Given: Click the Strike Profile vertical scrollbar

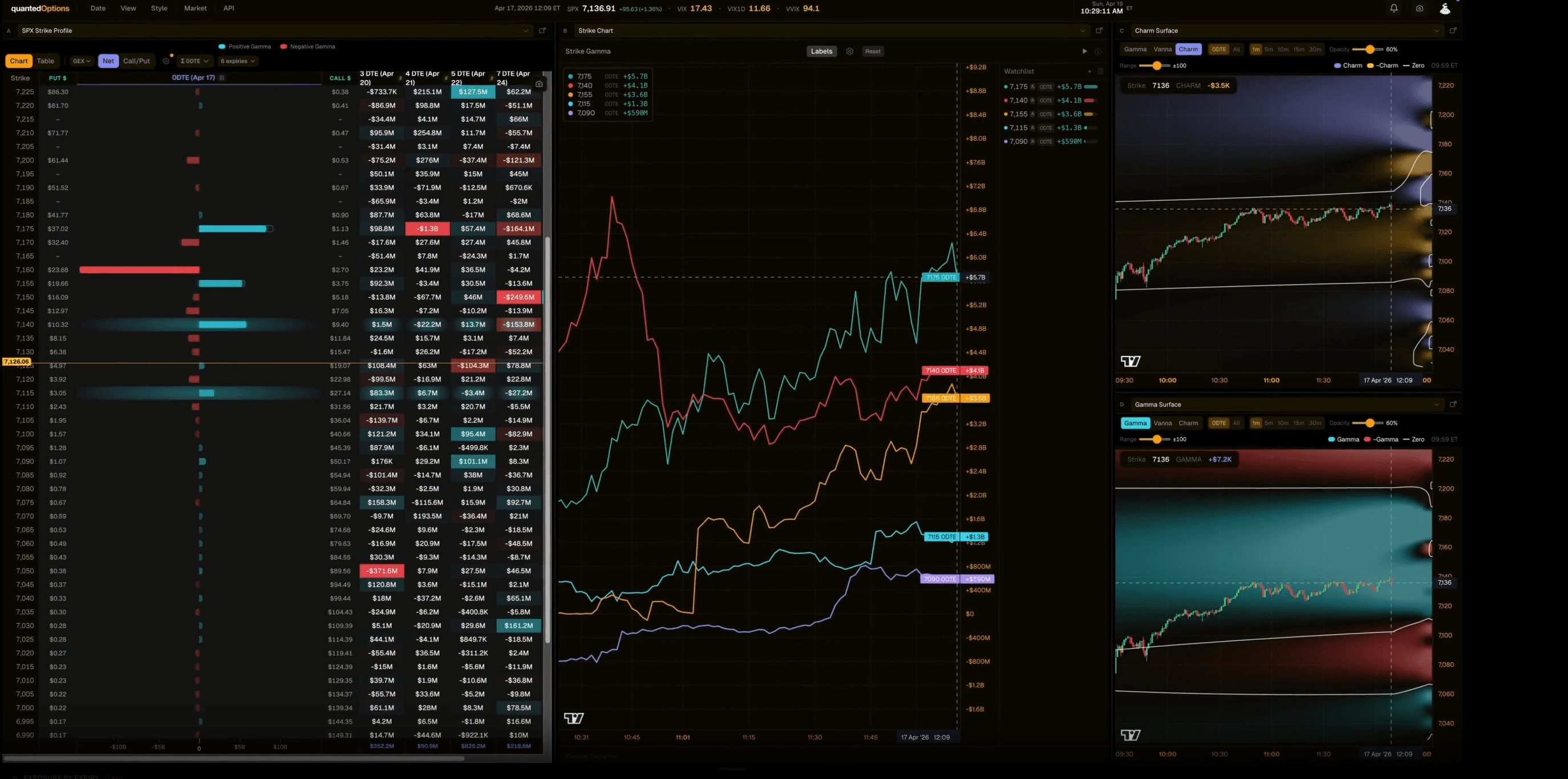Looking at the screenshot, I should (x=547, y=440).
